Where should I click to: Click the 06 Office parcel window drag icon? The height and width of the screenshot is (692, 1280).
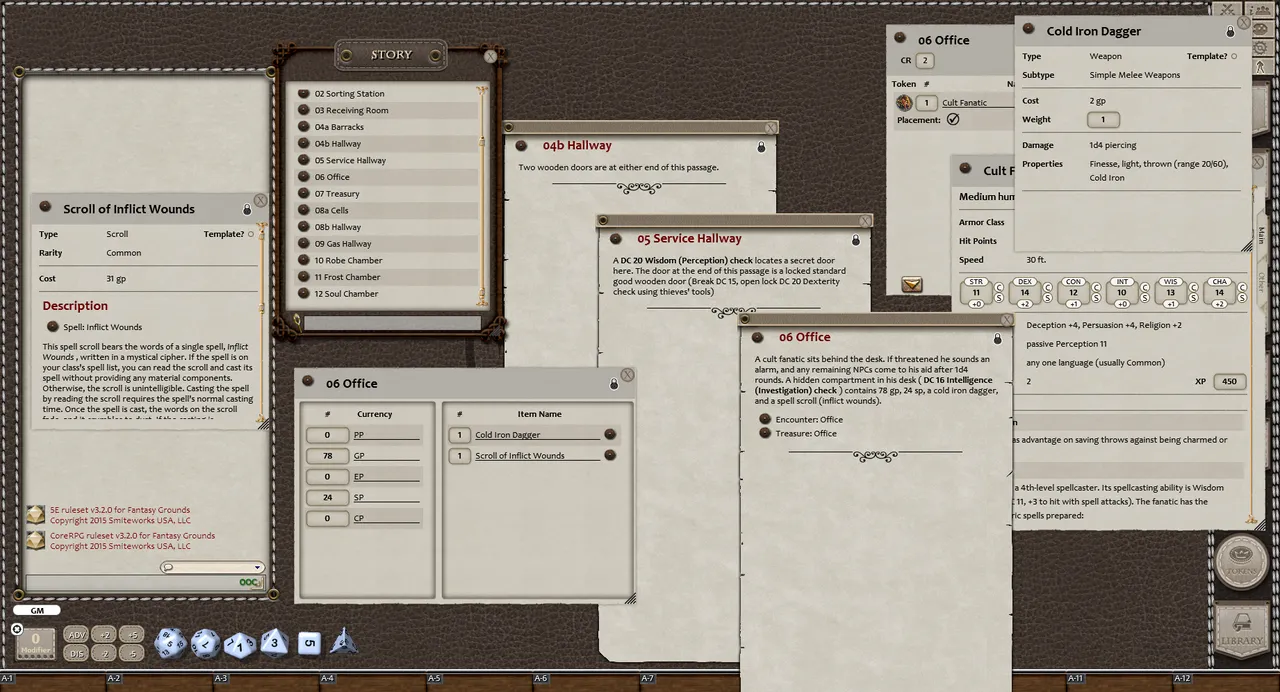click(310, 383)
